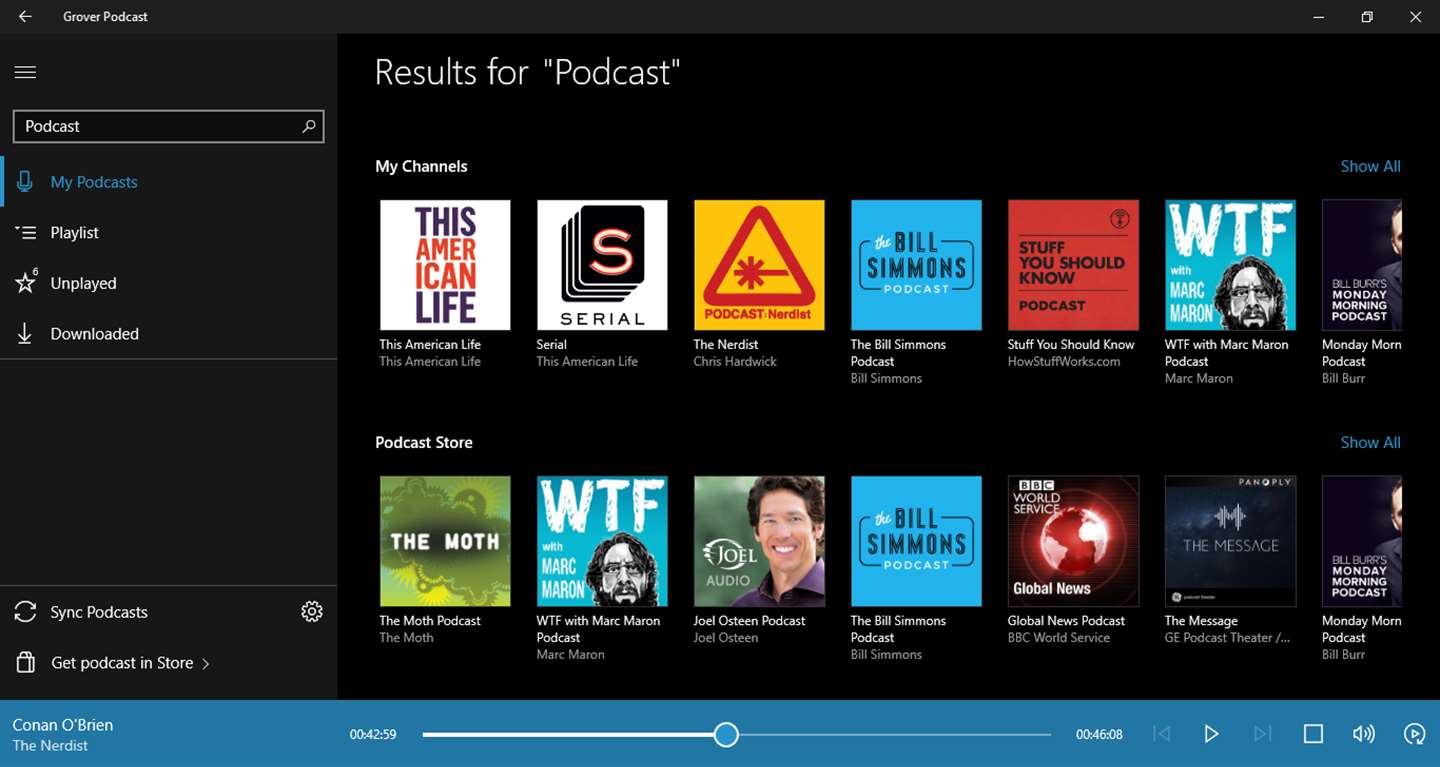This screenshot has height=767, width=1440.
Task: Open the Serial podcast thumbnail
Action: coord(602,265)
